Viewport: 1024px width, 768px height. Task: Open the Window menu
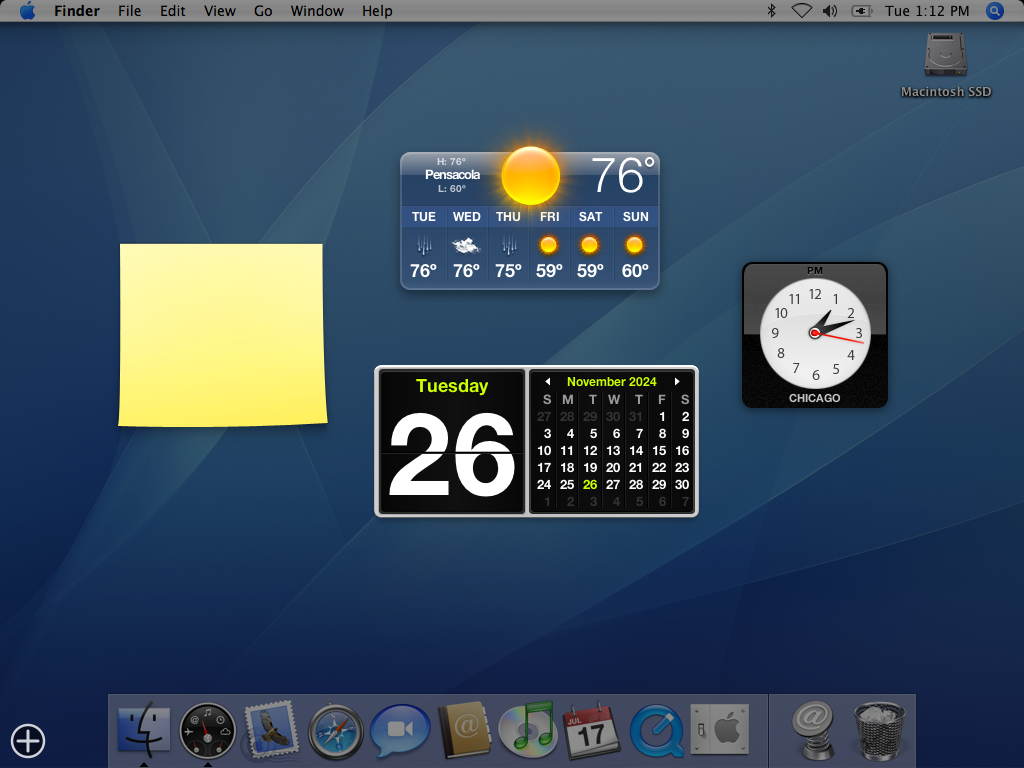(317, 11)
